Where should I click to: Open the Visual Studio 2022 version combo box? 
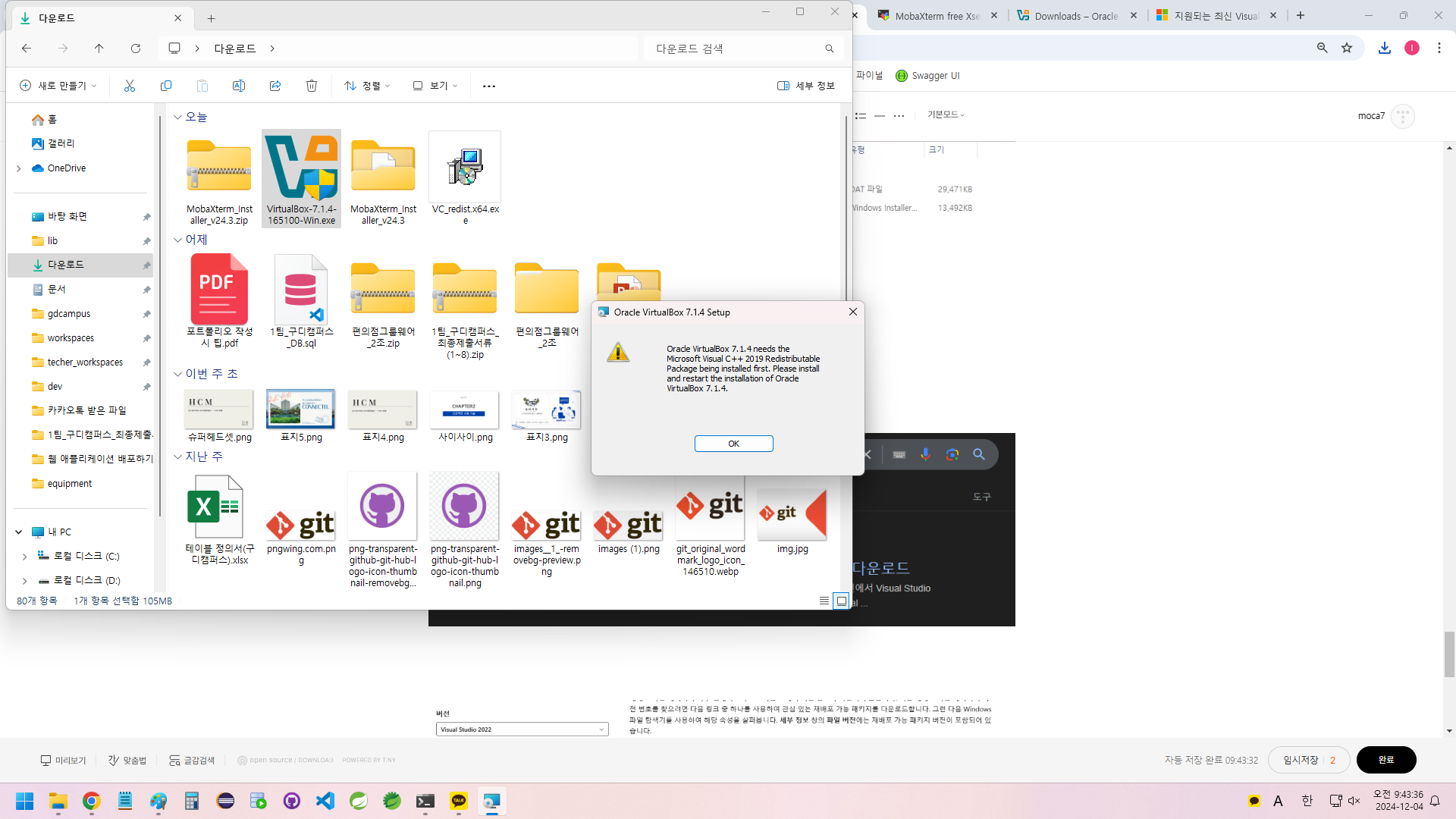tap(522, 730)
